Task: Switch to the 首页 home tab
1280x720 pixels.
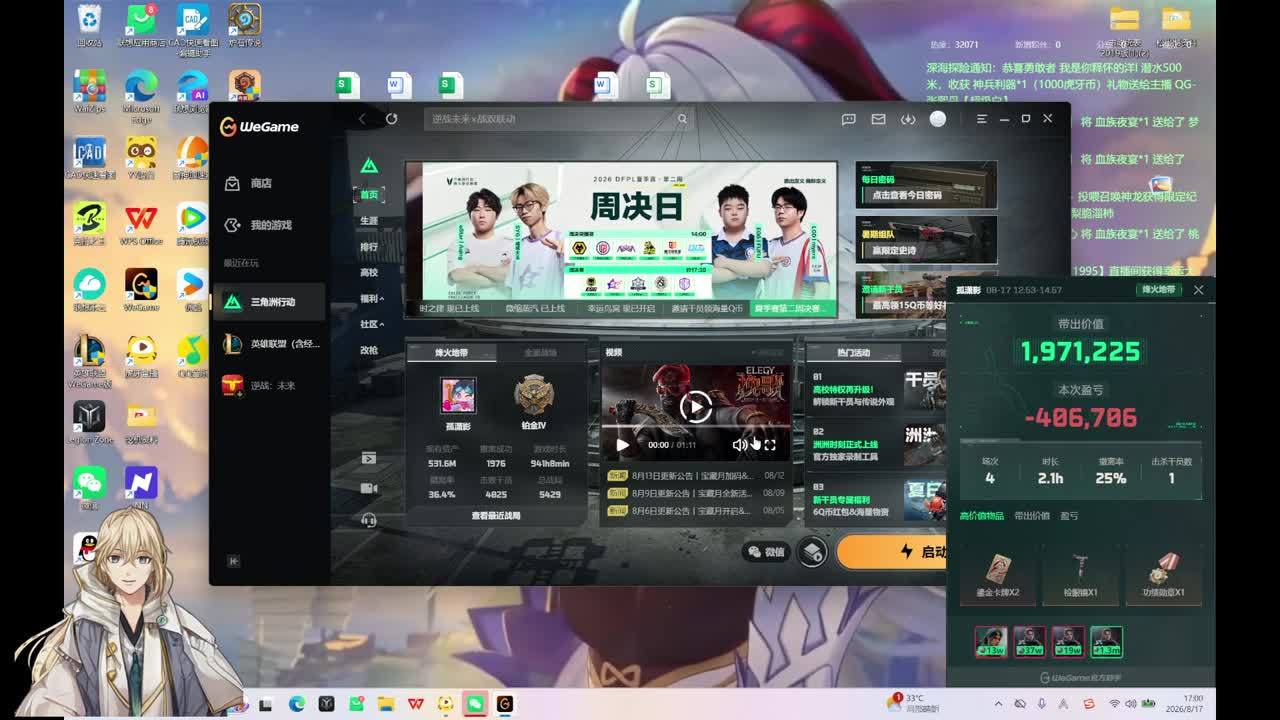Action: coord(369,195)
